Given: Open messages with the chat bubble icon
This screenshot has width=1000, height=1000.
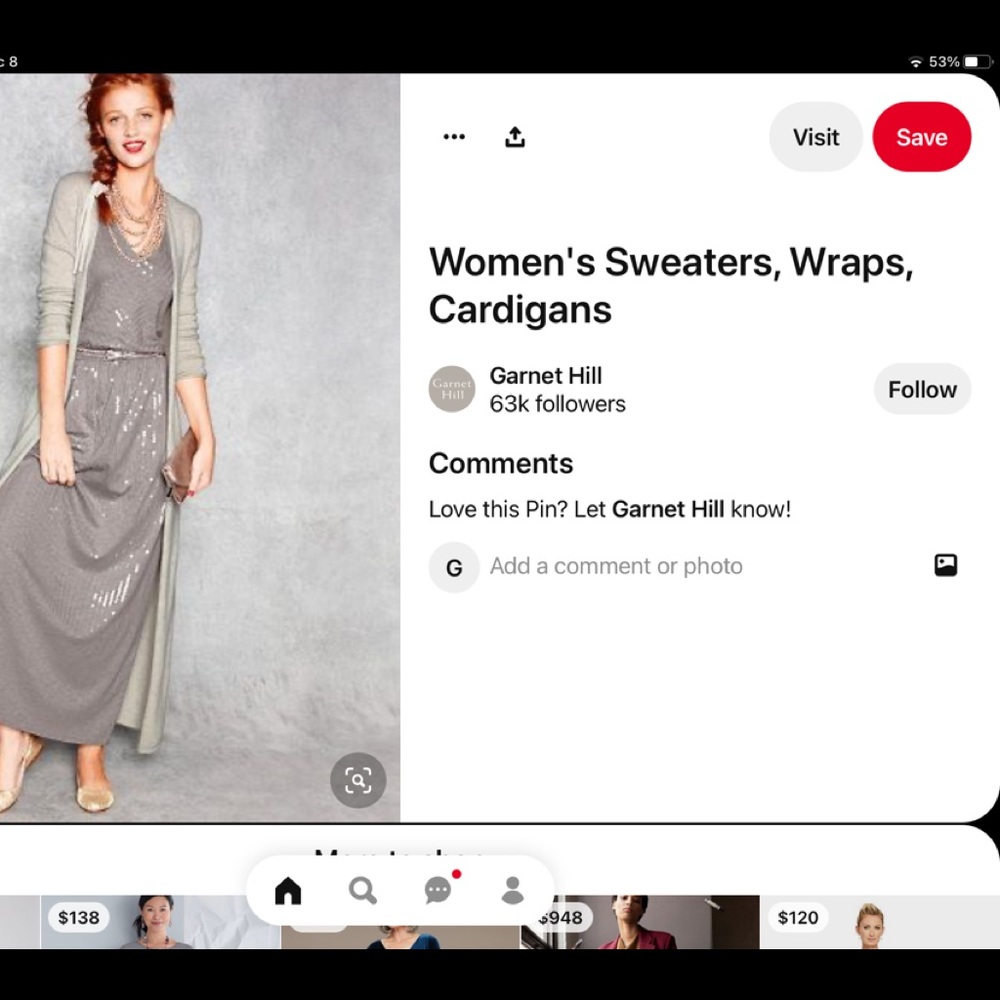Looking at the screenshot, I should pyautogui.click(x=438, y=890).
